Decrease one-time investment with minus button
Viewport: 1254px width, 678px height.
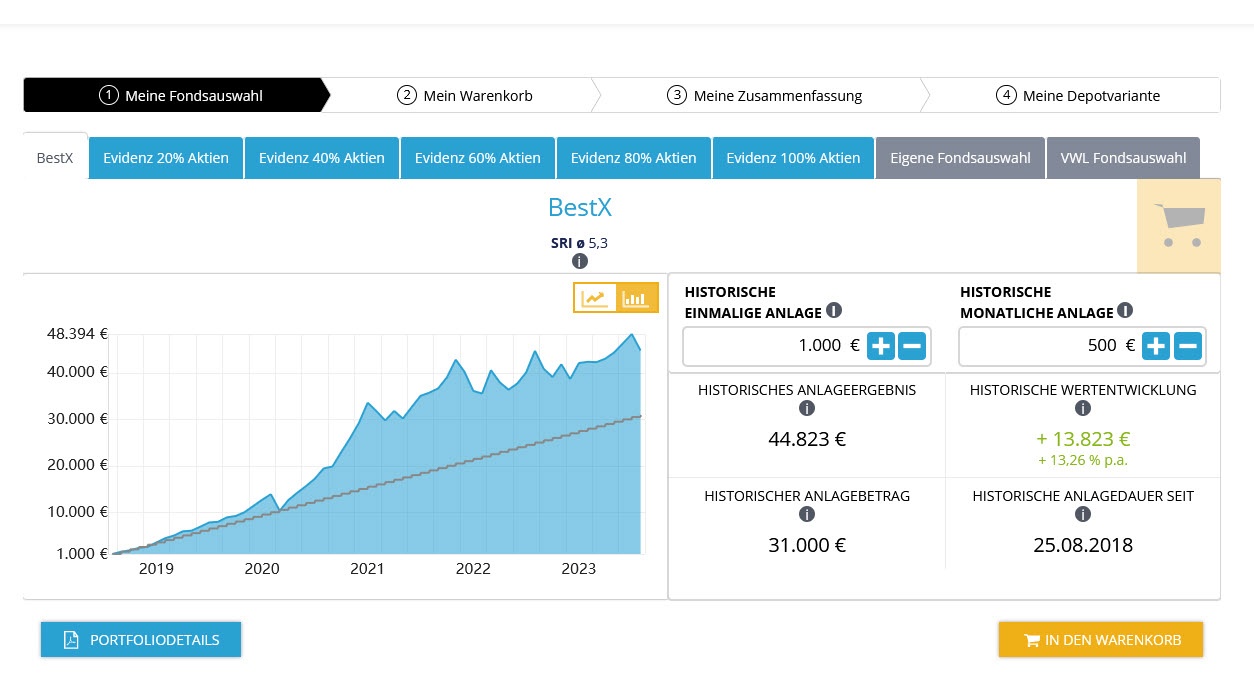(x=912, y=347)
